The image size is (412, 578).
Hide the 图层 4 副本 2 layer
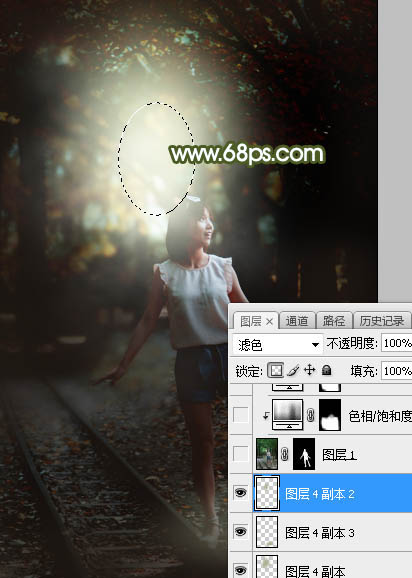(x=241, y=492)
